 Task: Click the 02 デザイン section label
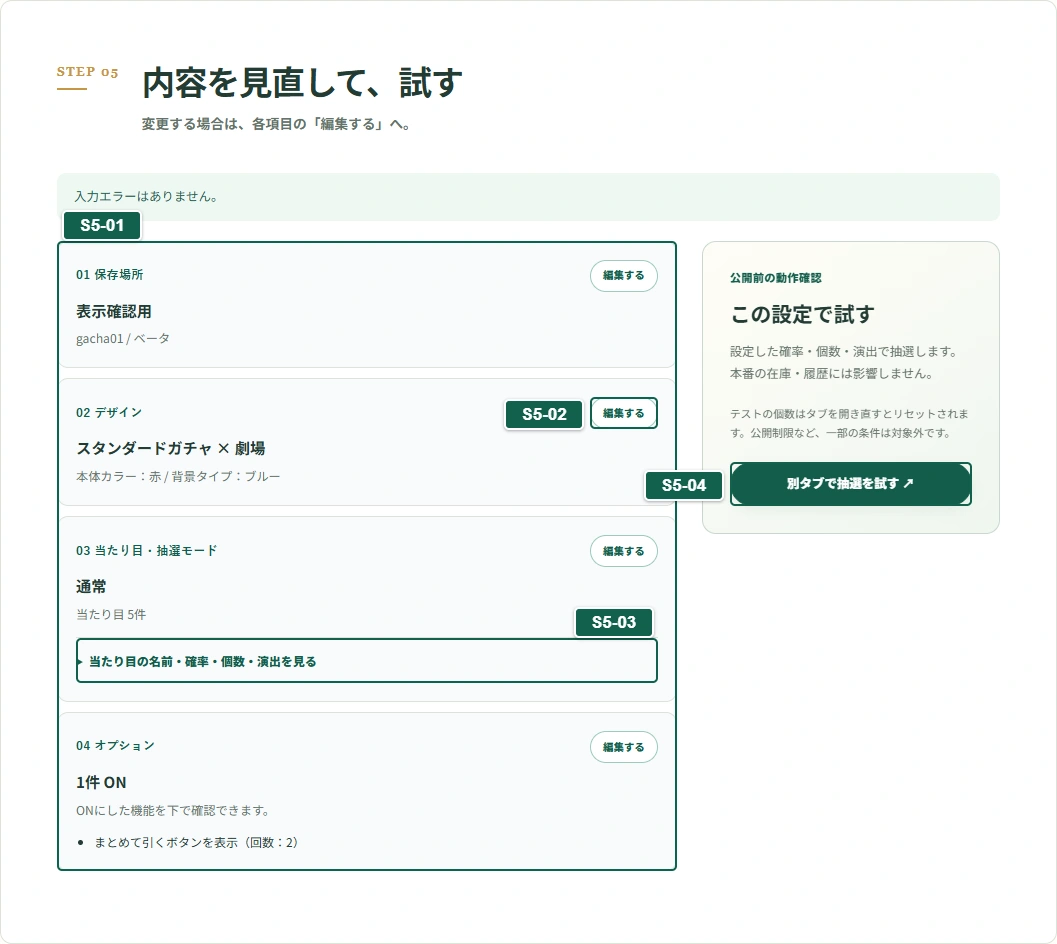(x=109, y=412)
